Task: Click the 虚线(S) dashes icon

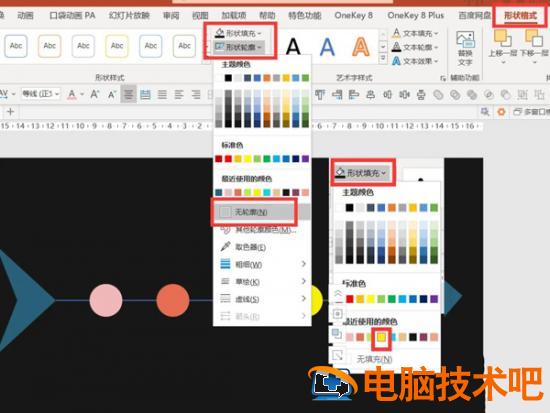Action: pos(225,299)
